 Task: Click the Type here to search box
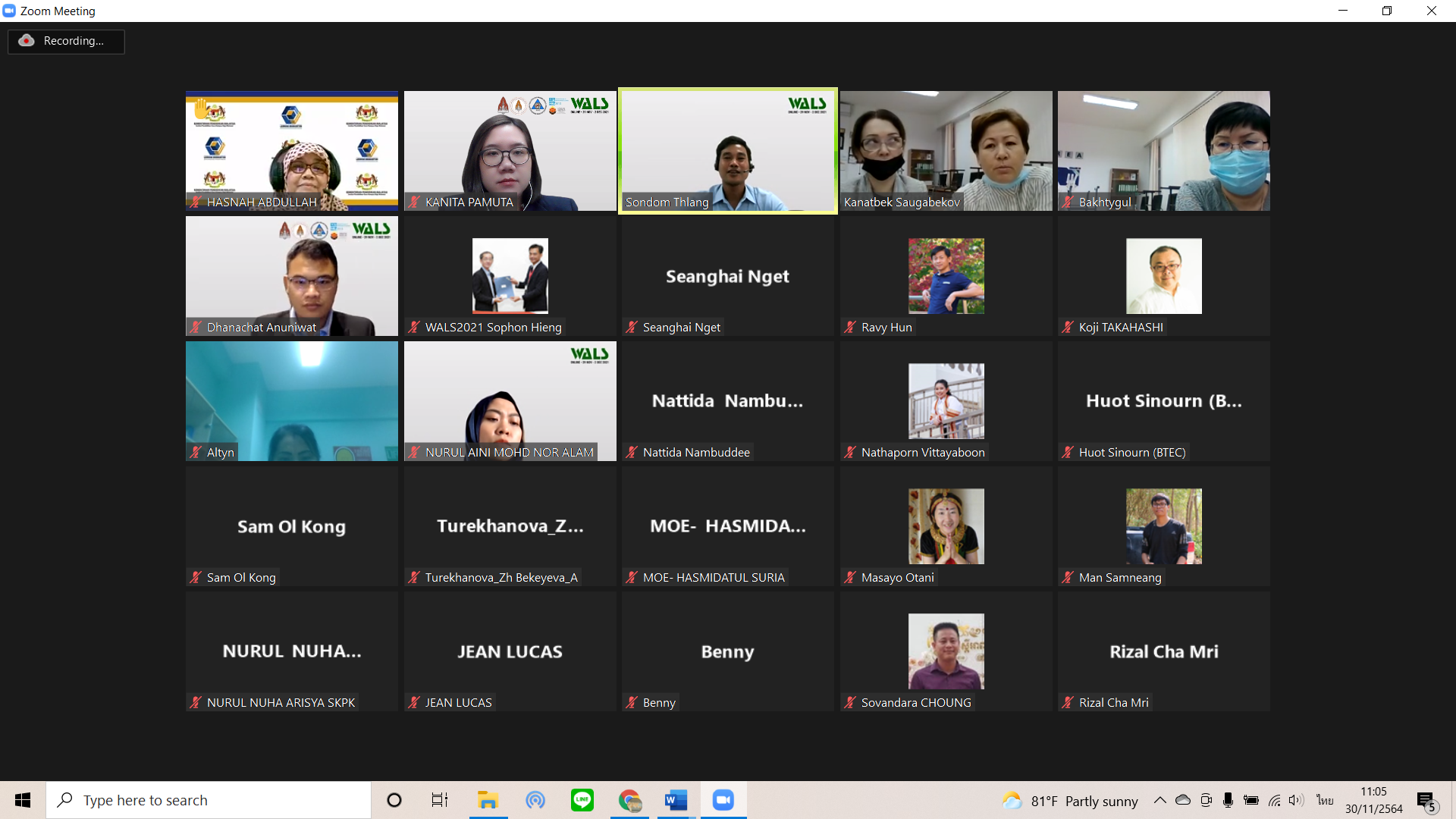click(x=209, y=800)
